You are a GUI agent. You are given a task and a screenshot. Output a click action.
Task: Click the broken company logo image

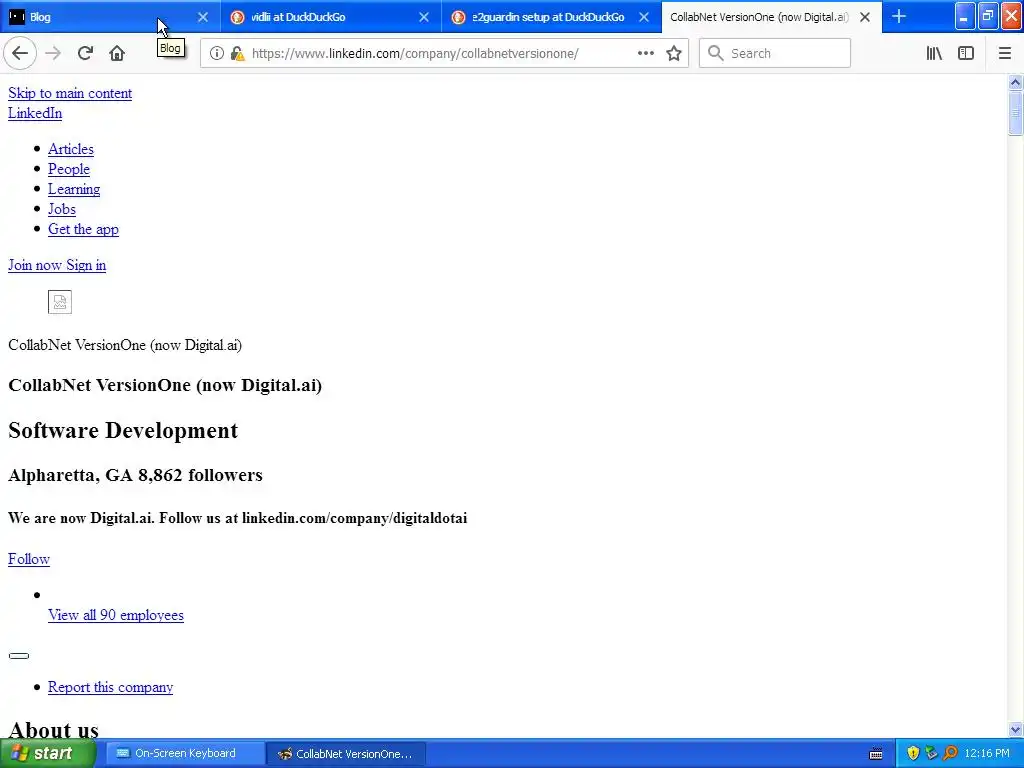pos(59,302)
